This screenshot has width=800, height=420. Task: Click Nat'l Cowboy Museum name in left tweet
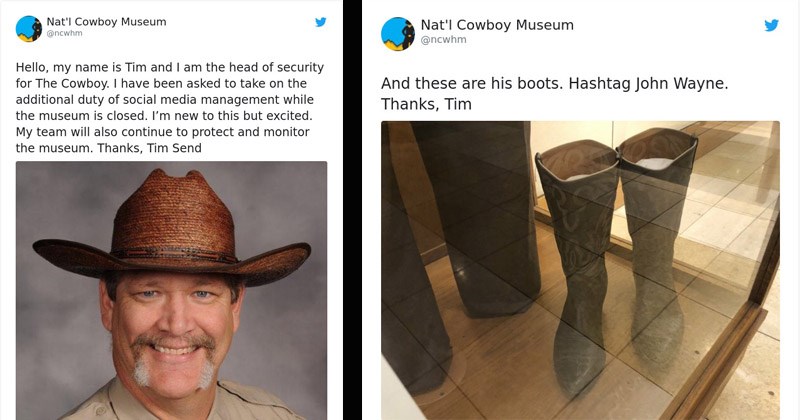coord(106,22)
